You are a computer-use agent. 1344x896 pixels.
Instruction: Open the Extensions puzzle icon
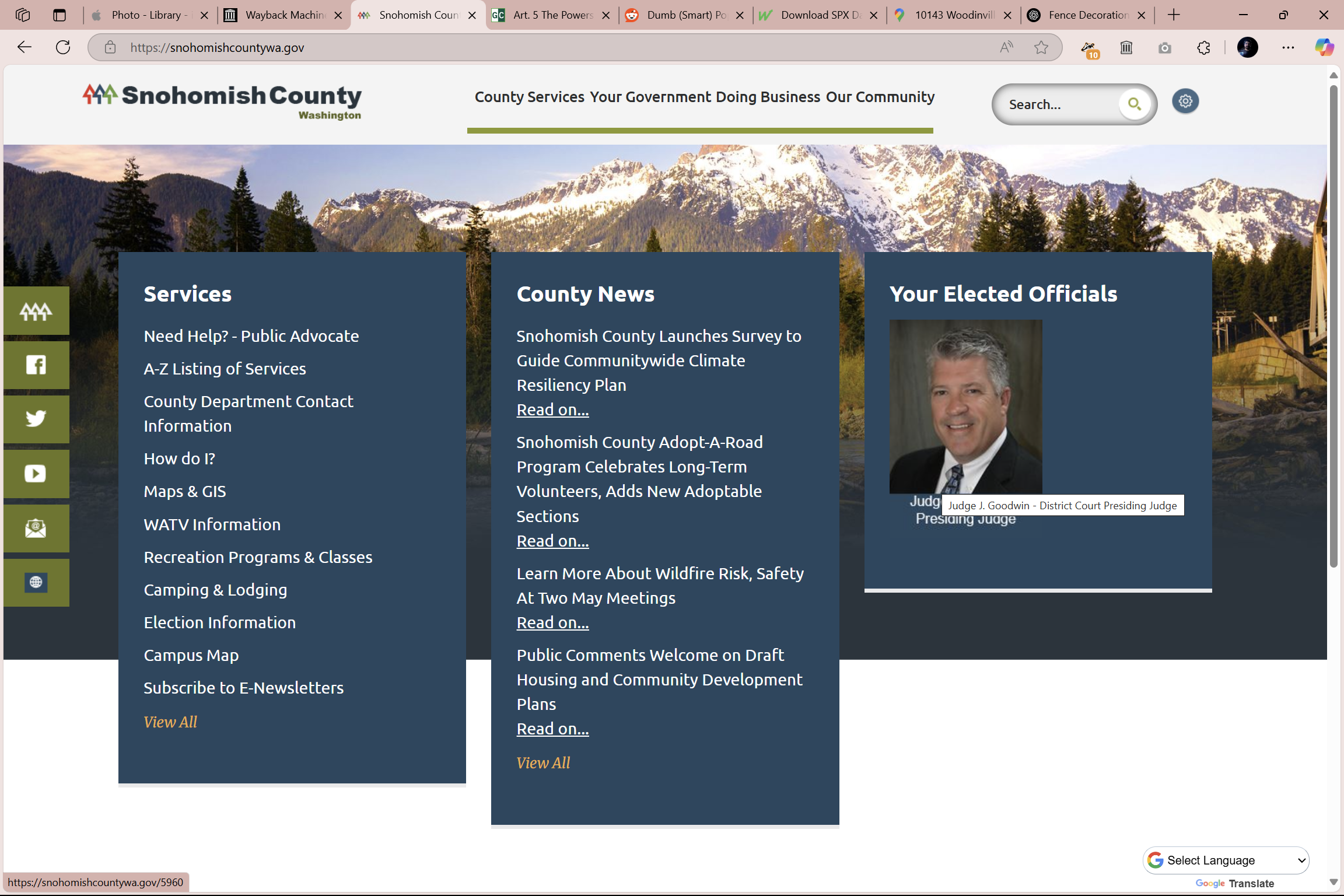[x=1203, y=47]
